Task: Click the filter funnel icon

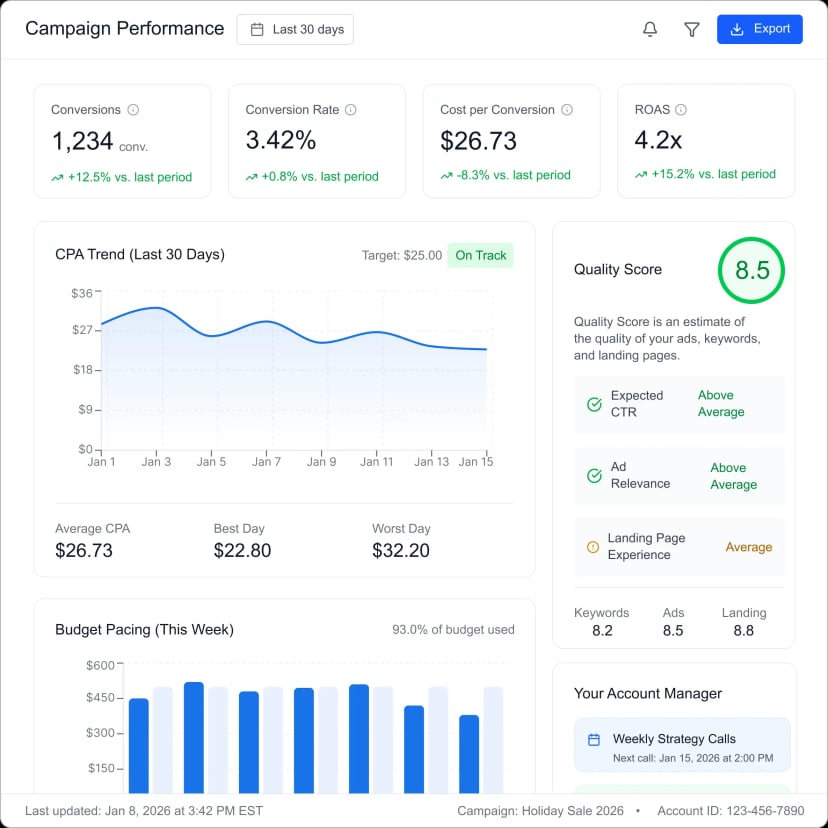Action: pos(692,30)
